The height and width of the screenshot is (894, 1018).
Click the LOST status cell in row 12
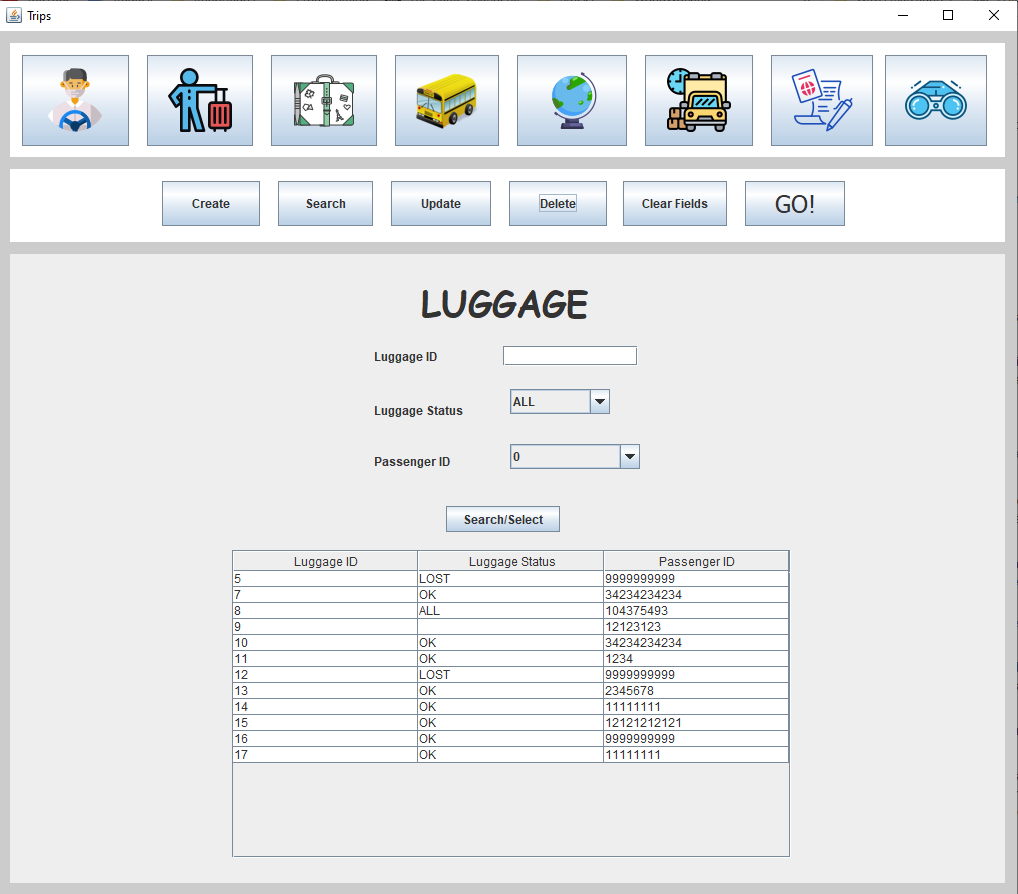coord(510,675)
